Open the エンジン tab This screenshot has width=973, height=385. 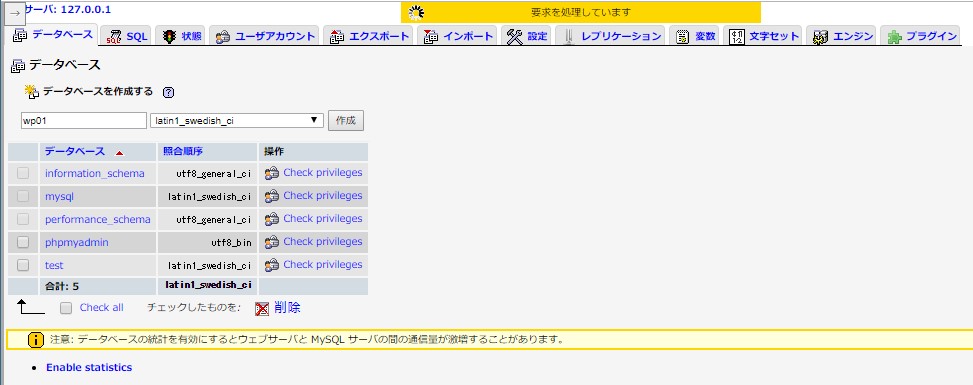[x=842, y=37]
